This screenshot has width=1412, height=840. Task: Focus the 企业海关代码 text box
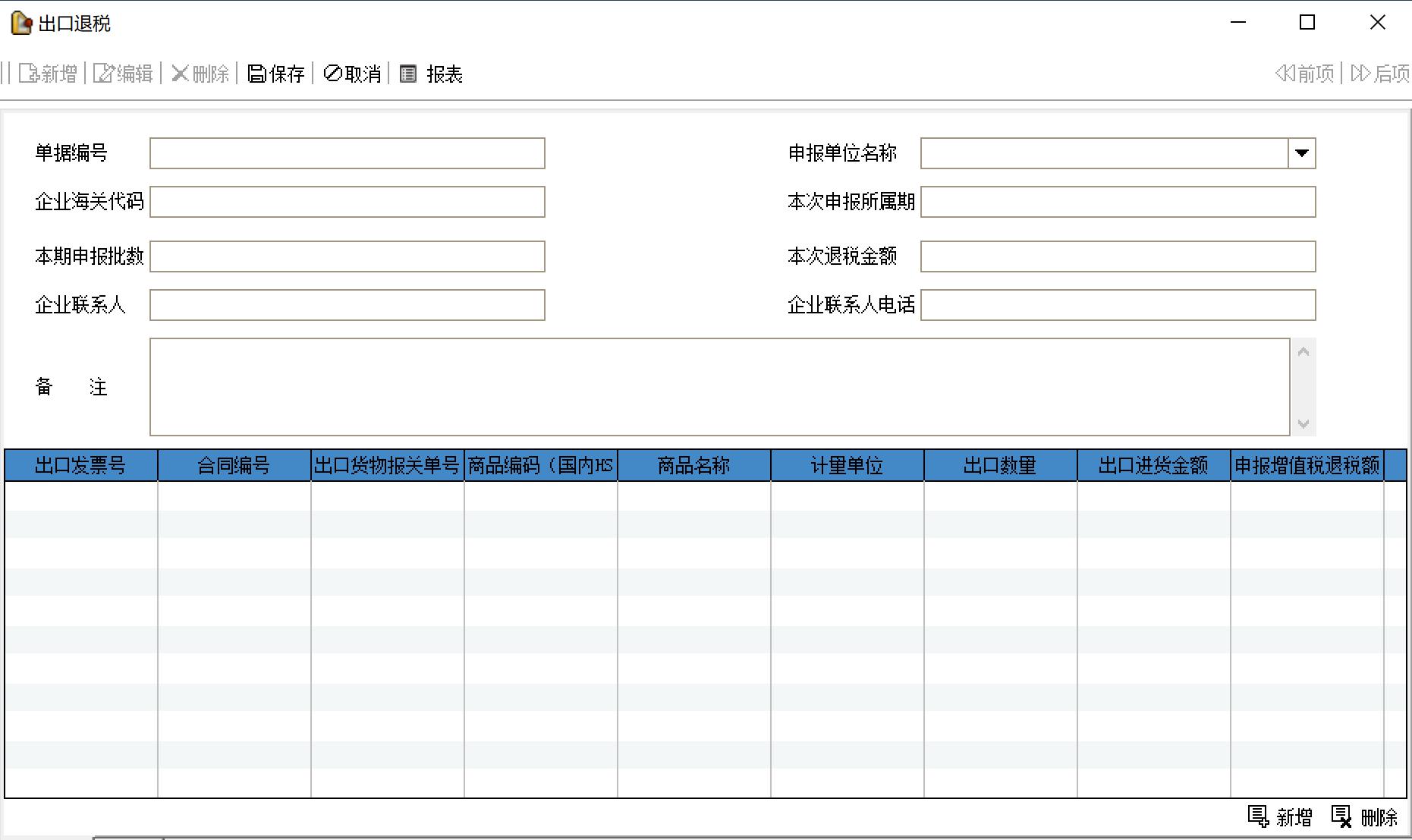347,202
